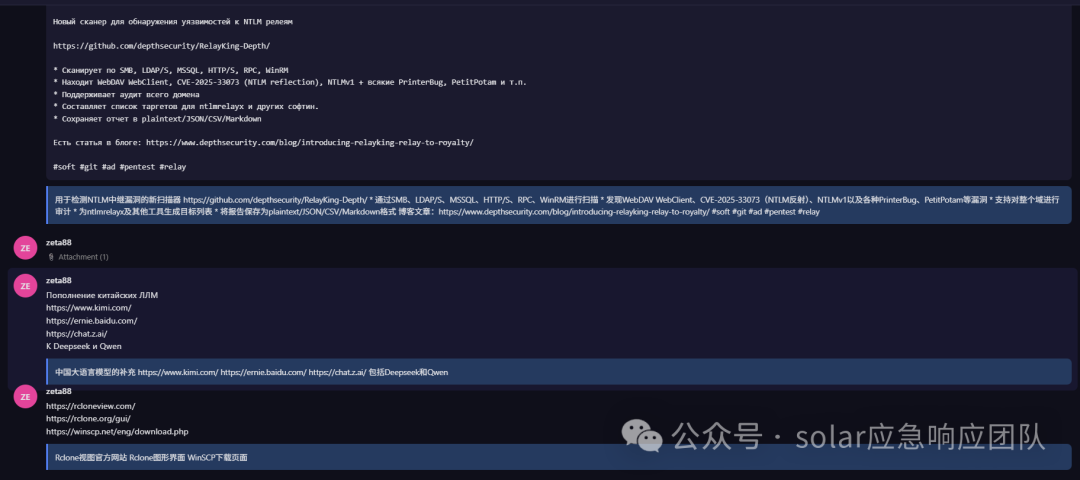The height and width of the screenshot is (480, 1080).
Task: Click the 'Сохраняет отчет в plaintext' bullet
Action: (x=157, y=118)
